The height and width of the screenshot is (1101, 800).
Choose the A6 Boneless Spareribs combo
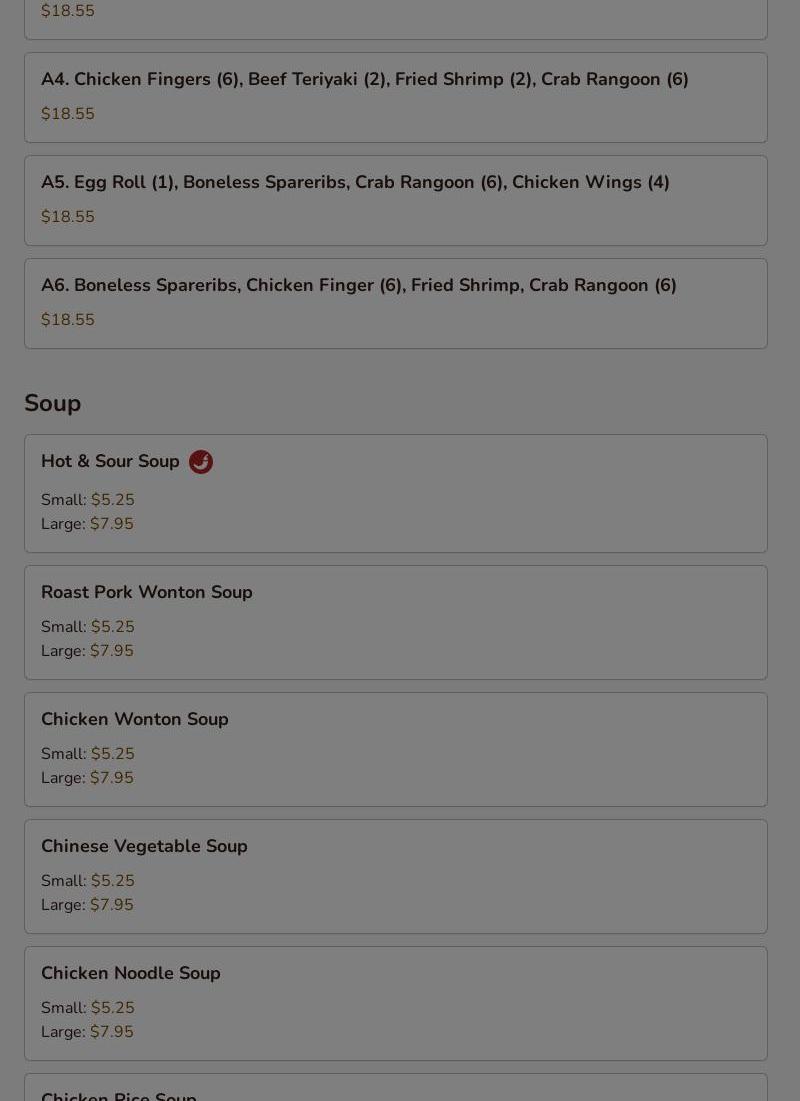[x=395, y=304]
